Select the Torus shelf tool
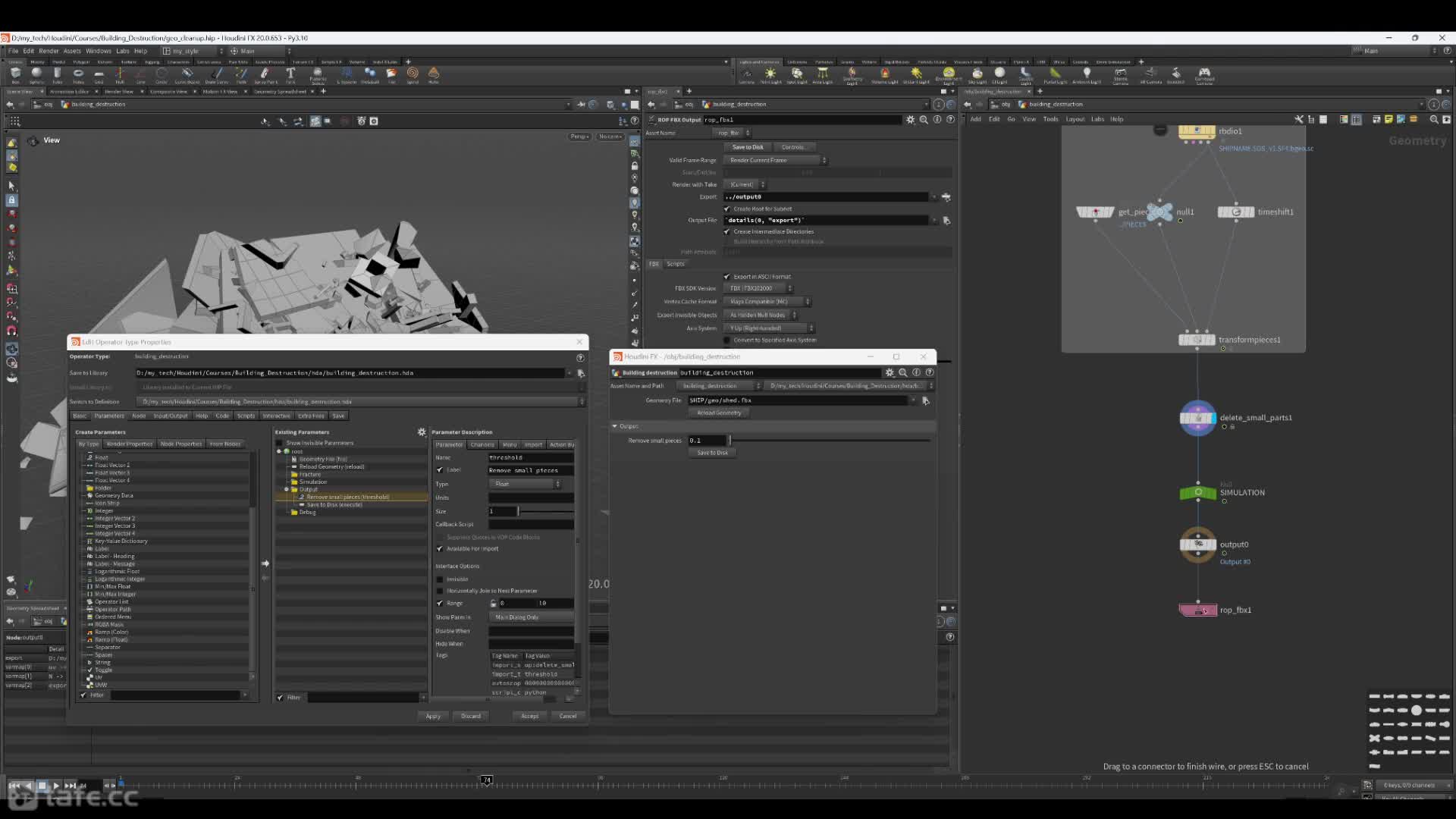This screenshot has height=819, width=1456. [78, 74]
